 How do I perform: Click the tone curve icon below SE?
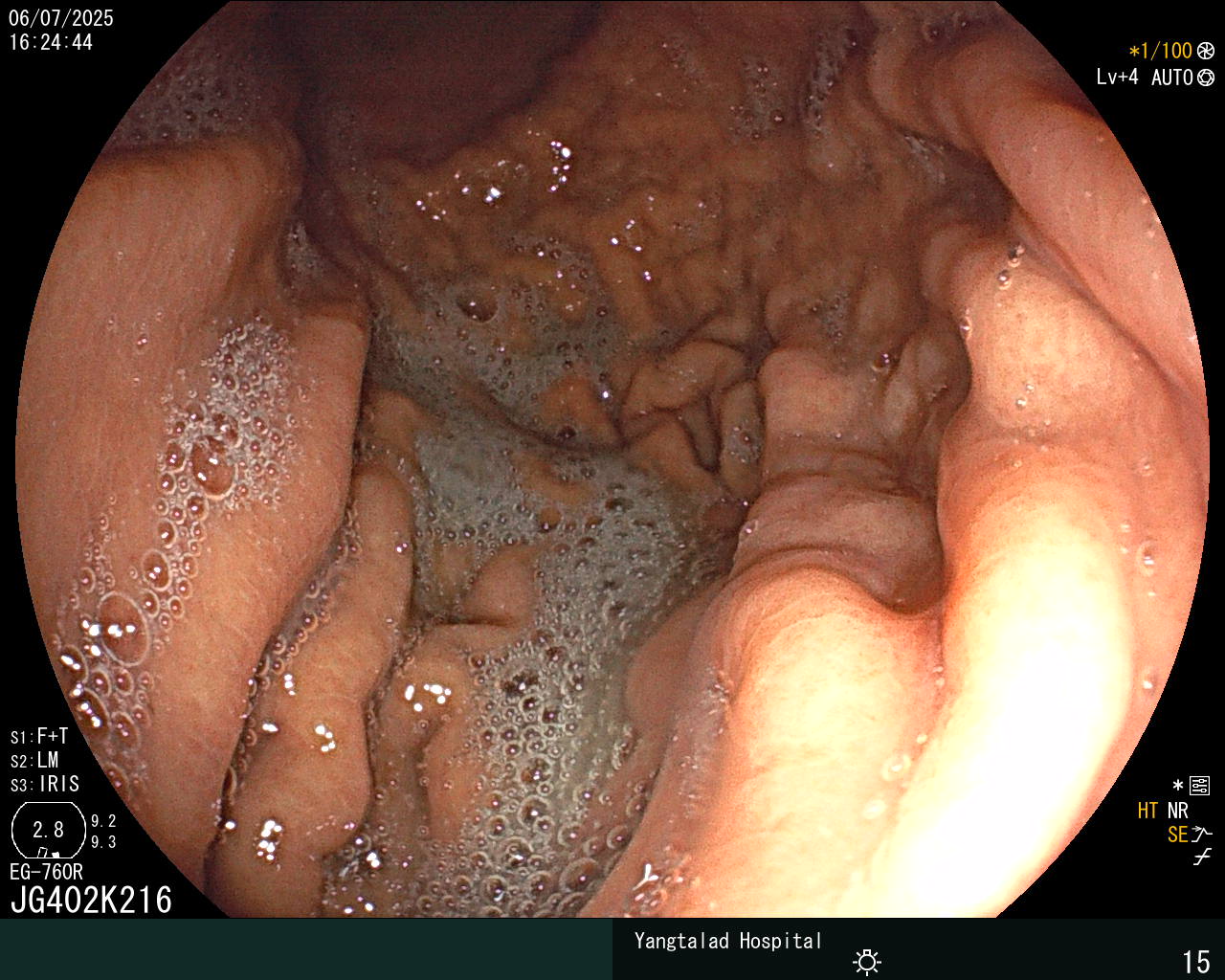pyautogui.click(x=1202, y=857)
